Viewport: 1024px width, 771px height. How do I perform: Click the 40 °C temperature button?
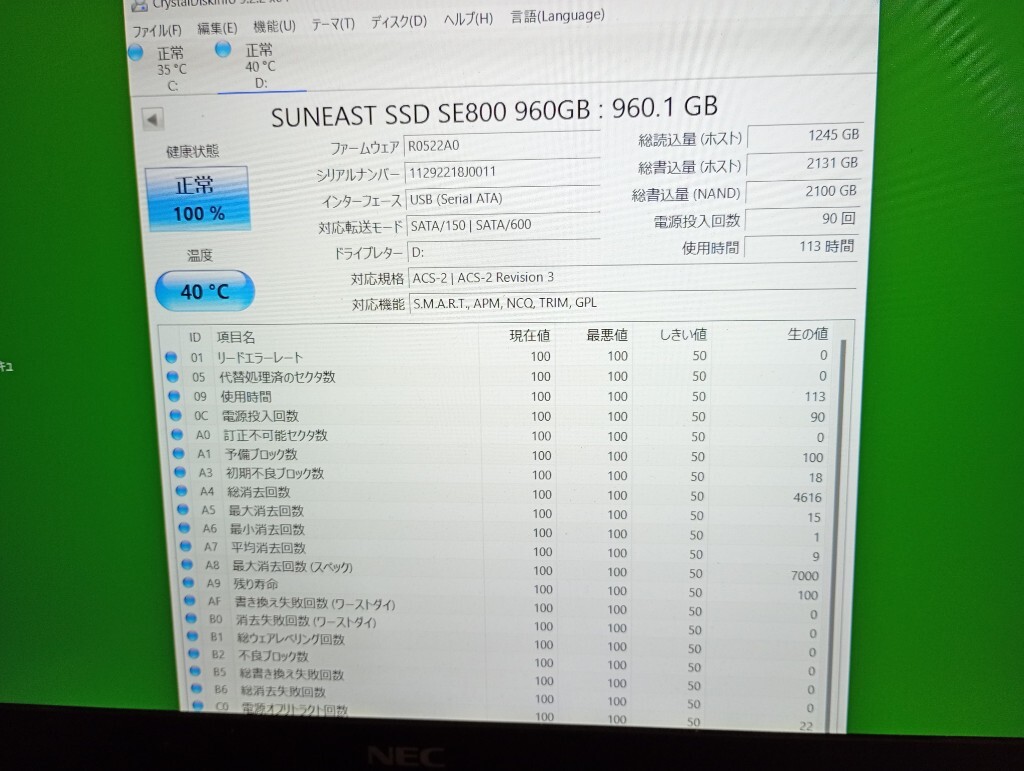click(x=204, y=291)
